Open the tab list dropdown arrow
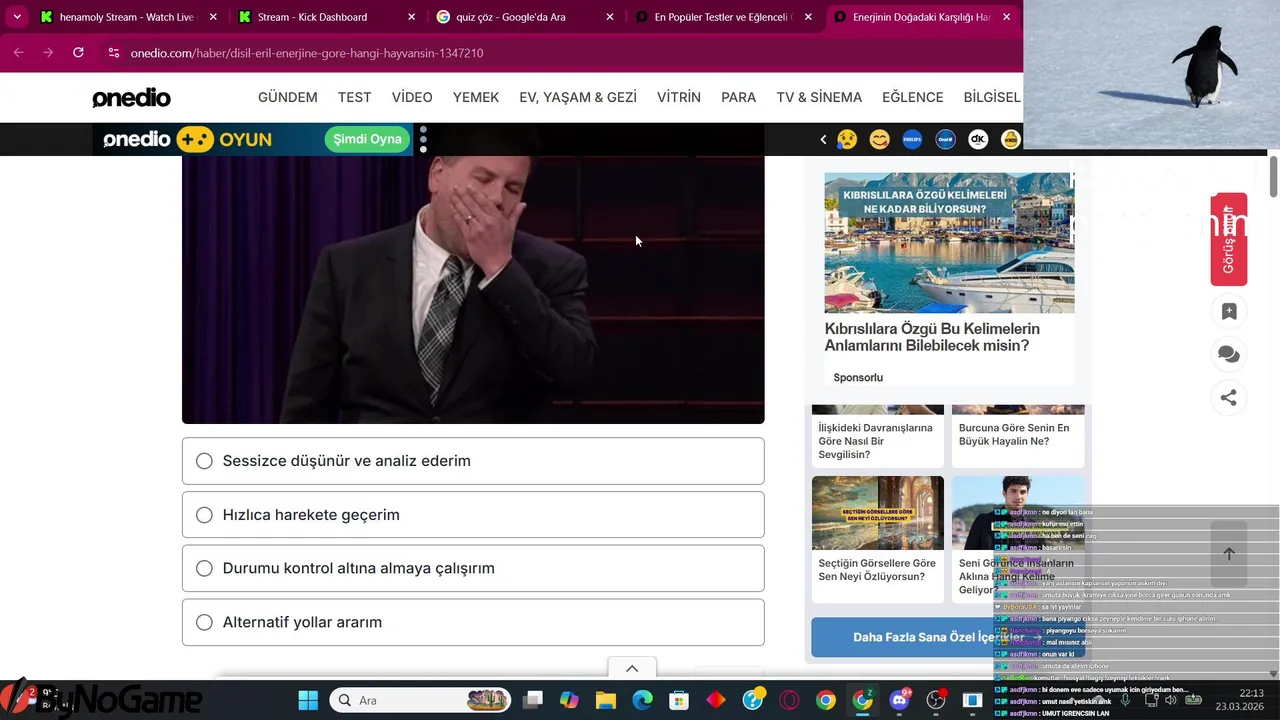The height and width of the screenshot is (720, 1280). tap(17, 17)
